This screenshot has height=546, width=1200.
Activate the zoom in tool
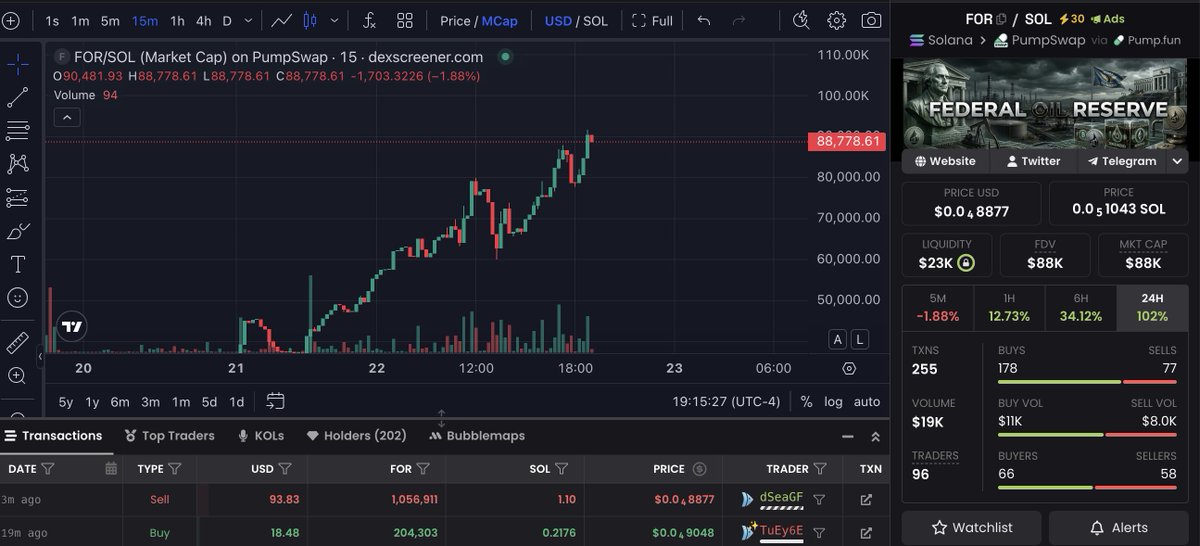pos(17,375)
